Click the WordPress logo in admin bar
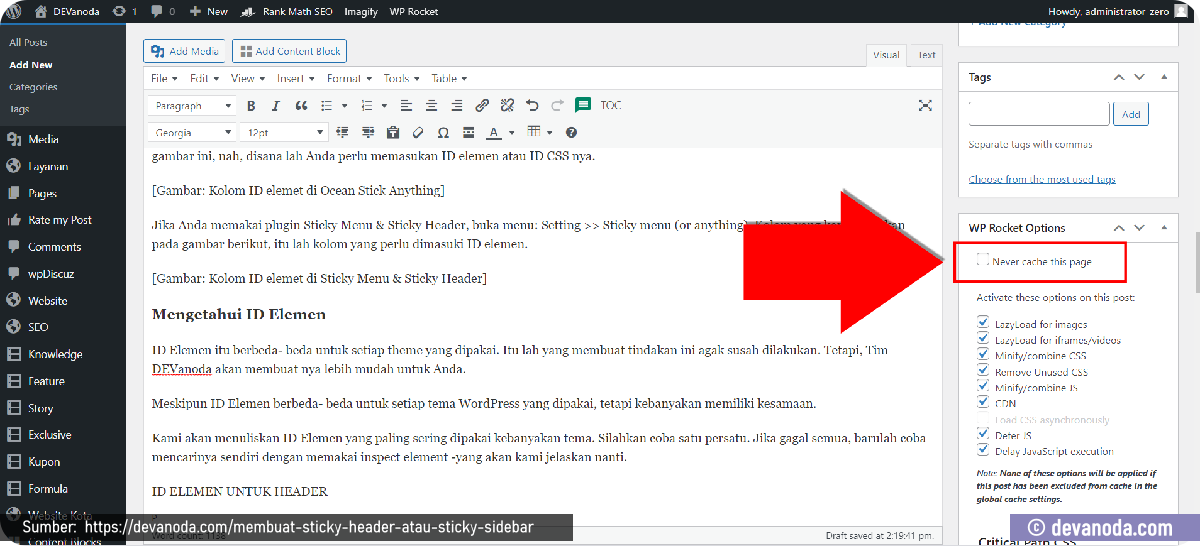1200x546 pixels. 12,11
